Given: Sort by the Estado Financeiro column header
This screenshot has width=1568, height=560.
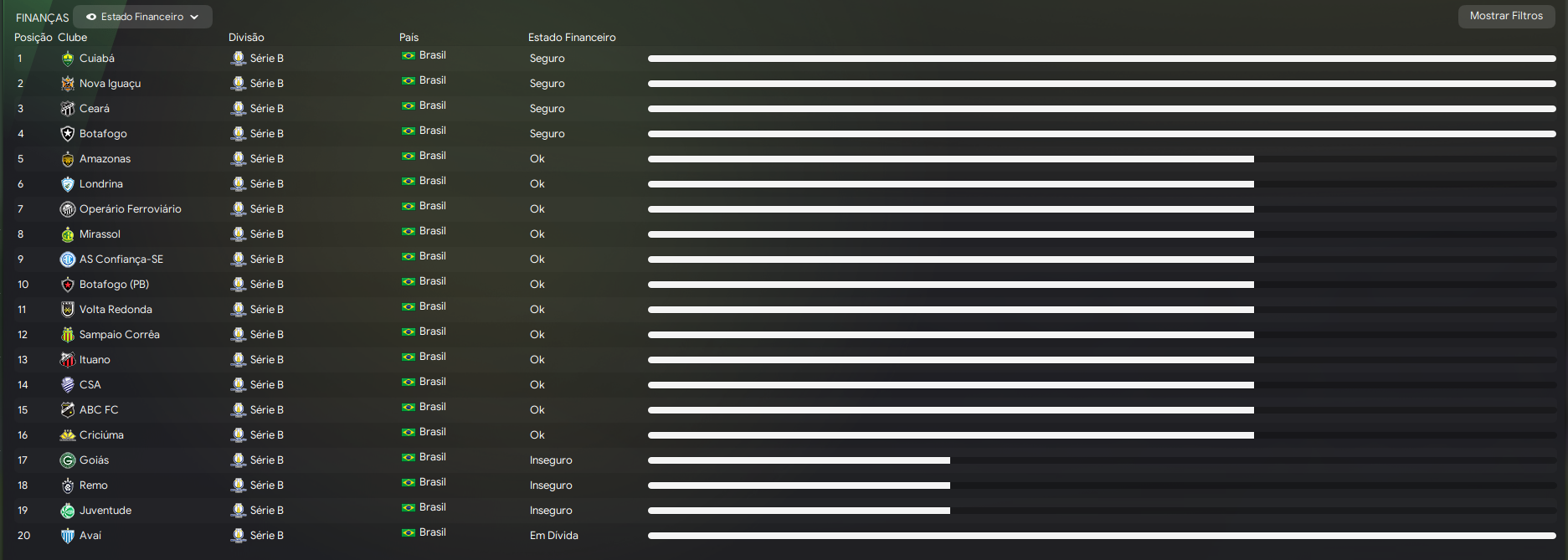Looking at the screenshot, I should coord(572,38).
